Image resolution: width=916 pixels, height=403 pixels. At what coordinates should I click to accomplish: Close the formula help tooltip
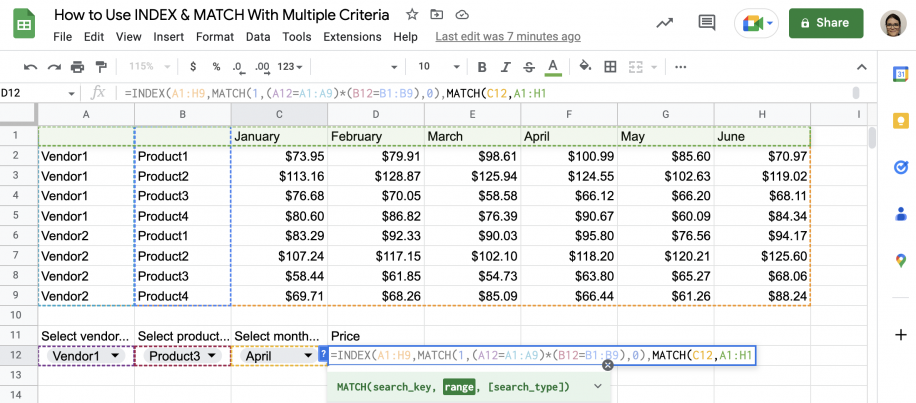click(608, 365)
